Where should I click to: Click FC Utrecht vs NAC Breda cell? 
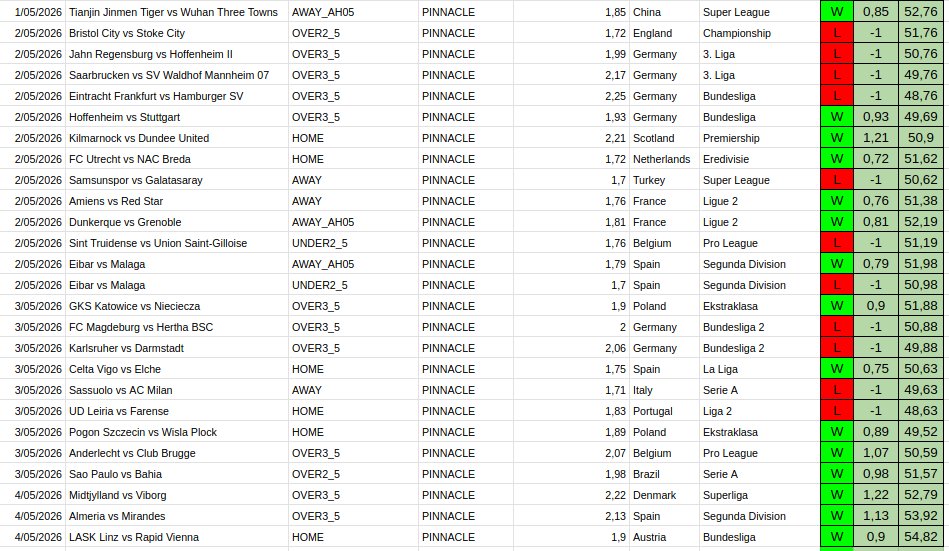pos(177,159)
